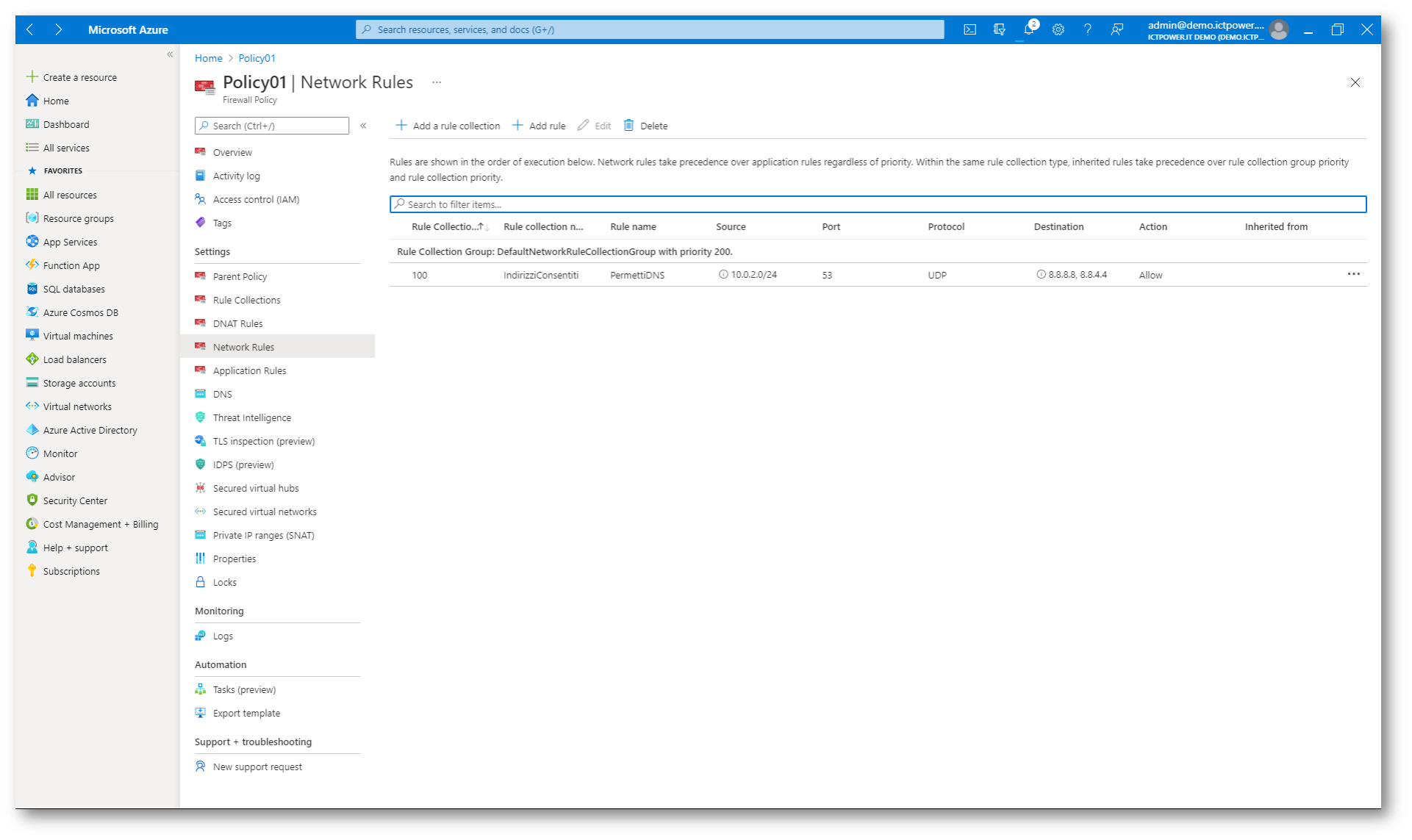Open DNAT Rules
1412x840 pixels.
(238, 323)
